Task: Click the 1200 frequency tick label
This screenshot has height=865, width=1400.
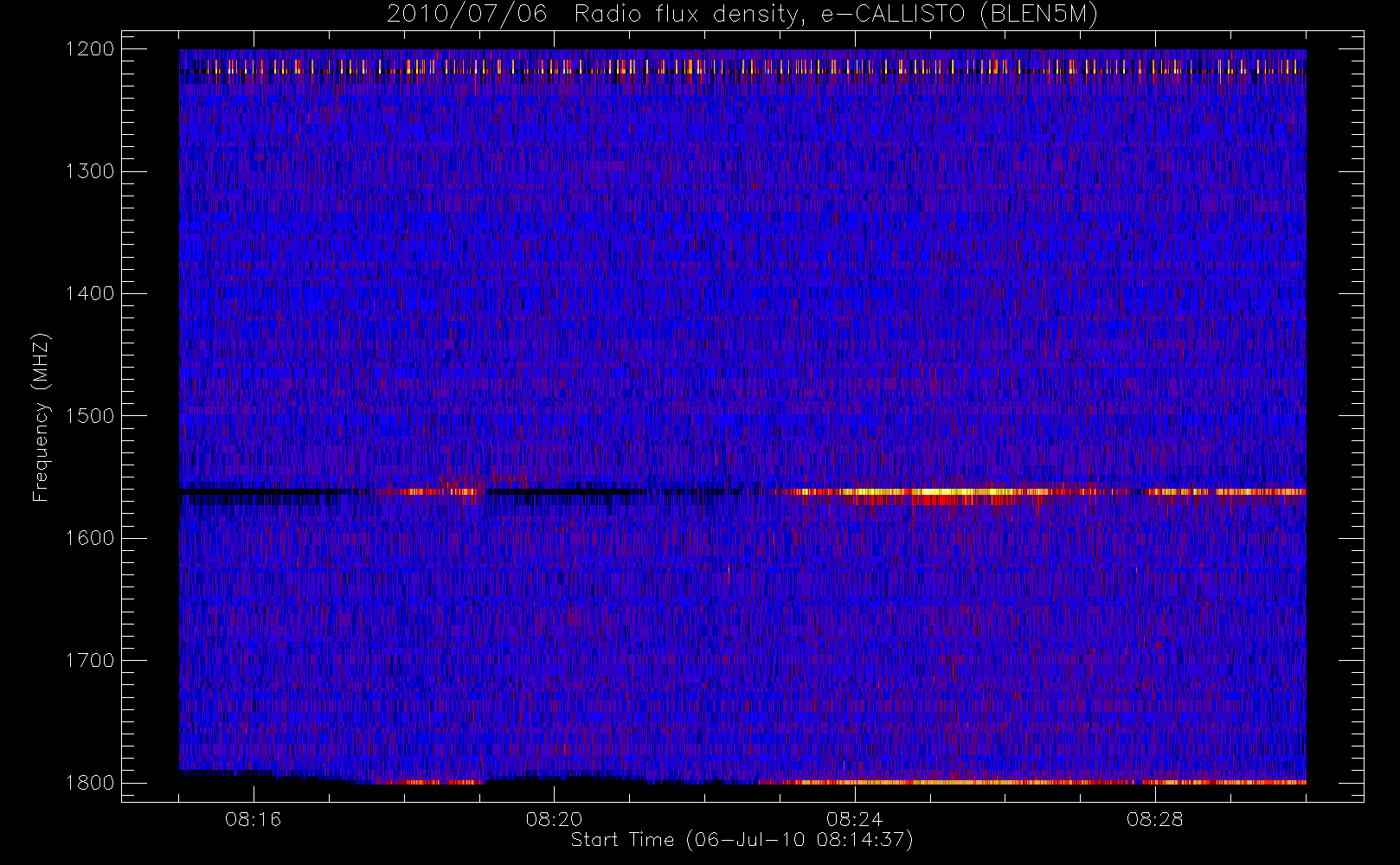Action: [x=90, y=48]
